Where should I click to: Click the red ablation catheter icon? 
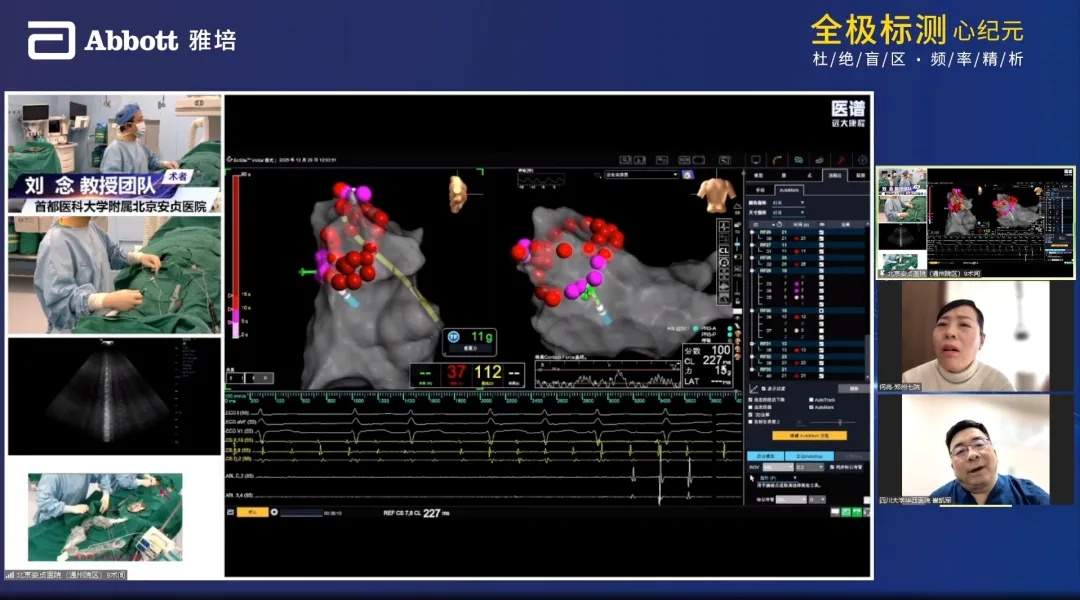point(839,159)
